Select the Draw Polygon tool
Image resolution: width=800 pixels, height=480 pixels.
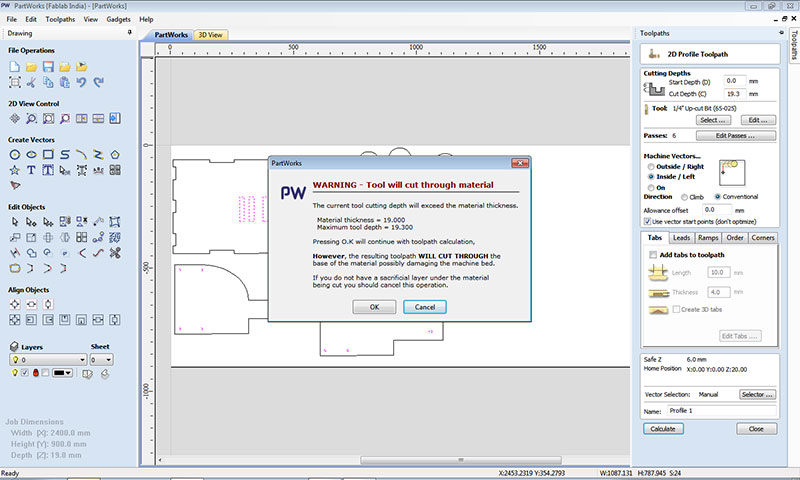(115, 155)
